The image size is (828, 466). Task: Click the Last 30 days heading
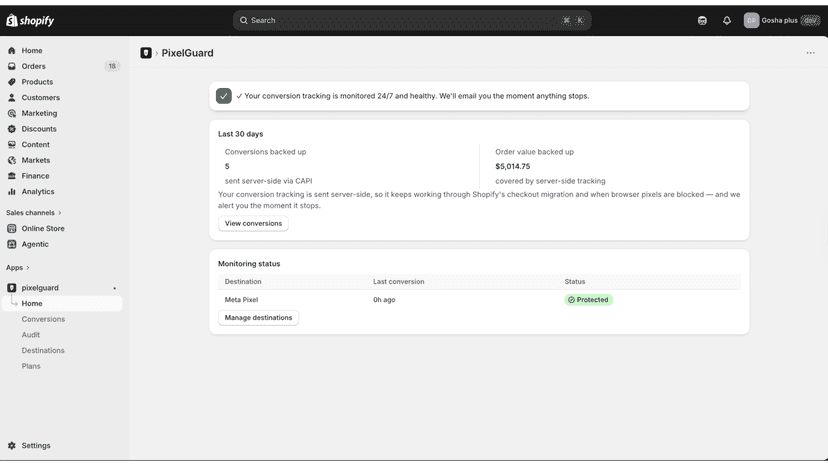(x=240, y=134)
